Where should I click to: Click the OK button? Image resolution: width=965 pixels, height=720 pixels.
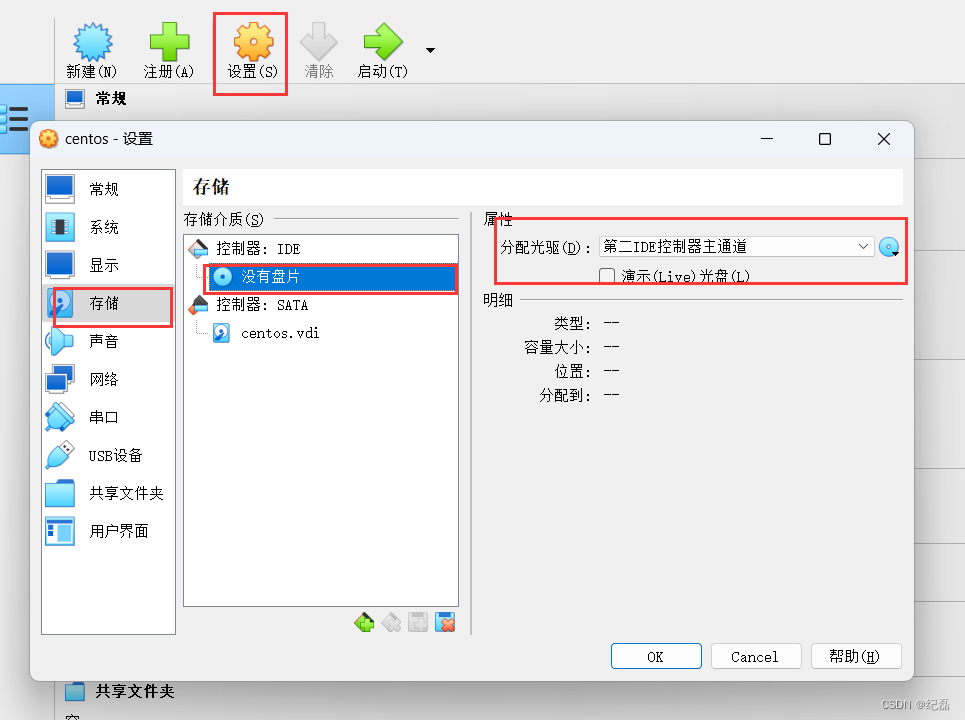pos(656,657)
